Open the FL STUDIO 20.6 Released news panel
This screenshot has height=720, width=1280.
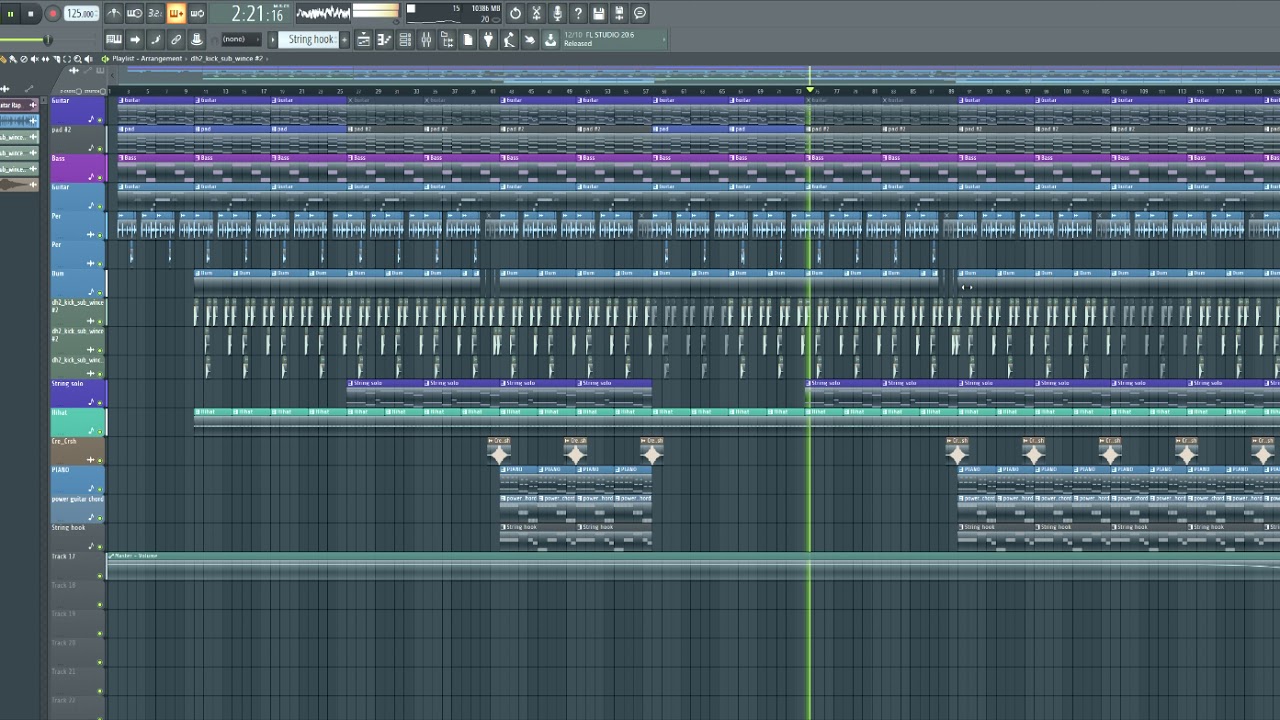[x=613, y=39]
